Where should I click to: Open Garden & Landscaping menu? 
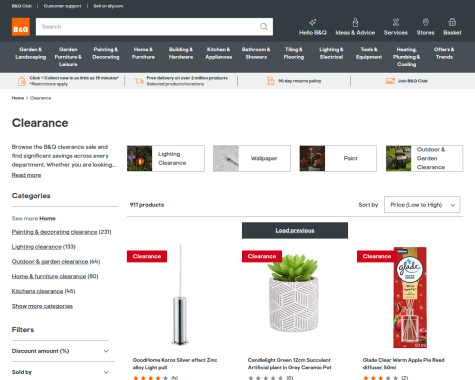click(31, 53)
